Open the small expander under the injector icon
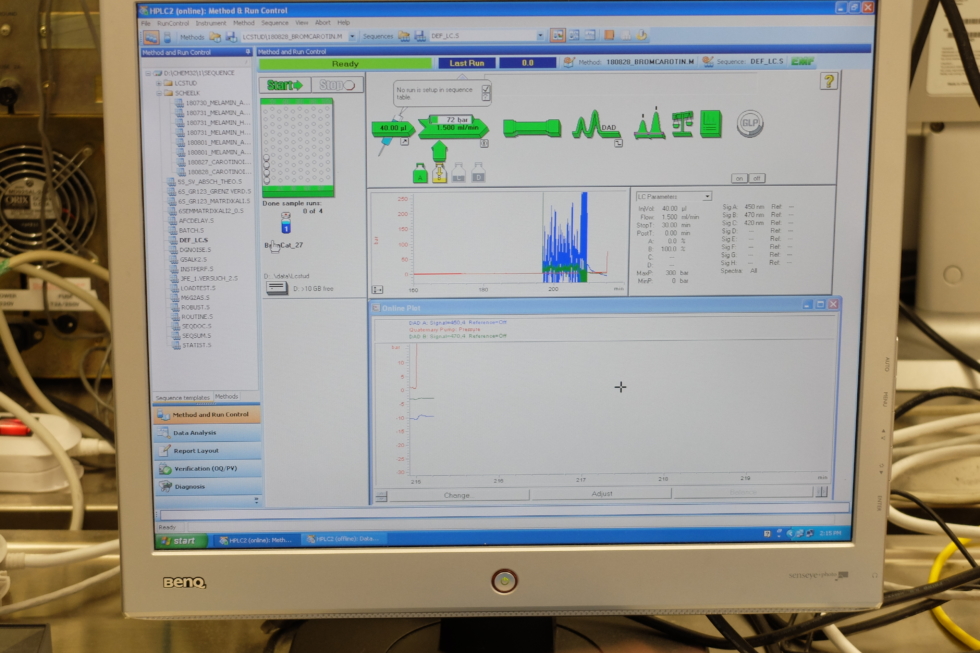The width and height of the screenshot is (980, 653). pyautogui.click(x=404, y=142)
